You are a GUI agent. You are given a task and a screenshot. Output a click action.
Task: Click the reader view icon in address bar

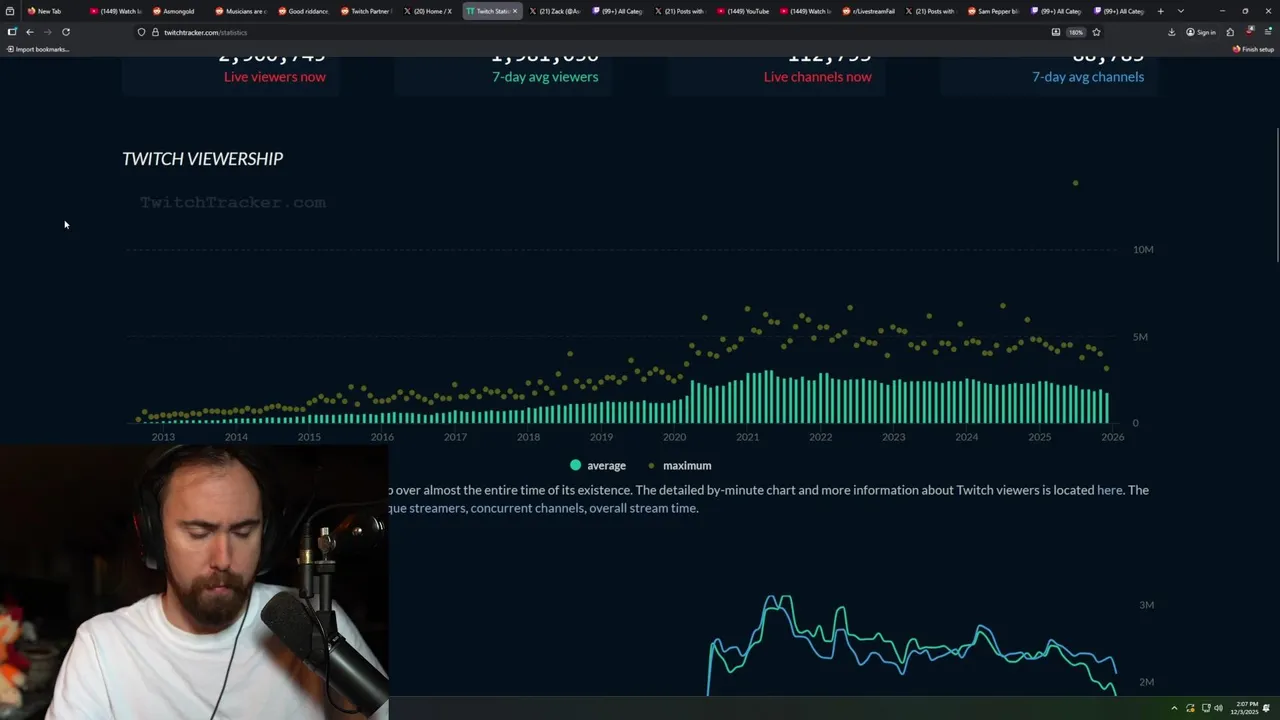point(1056,32)
